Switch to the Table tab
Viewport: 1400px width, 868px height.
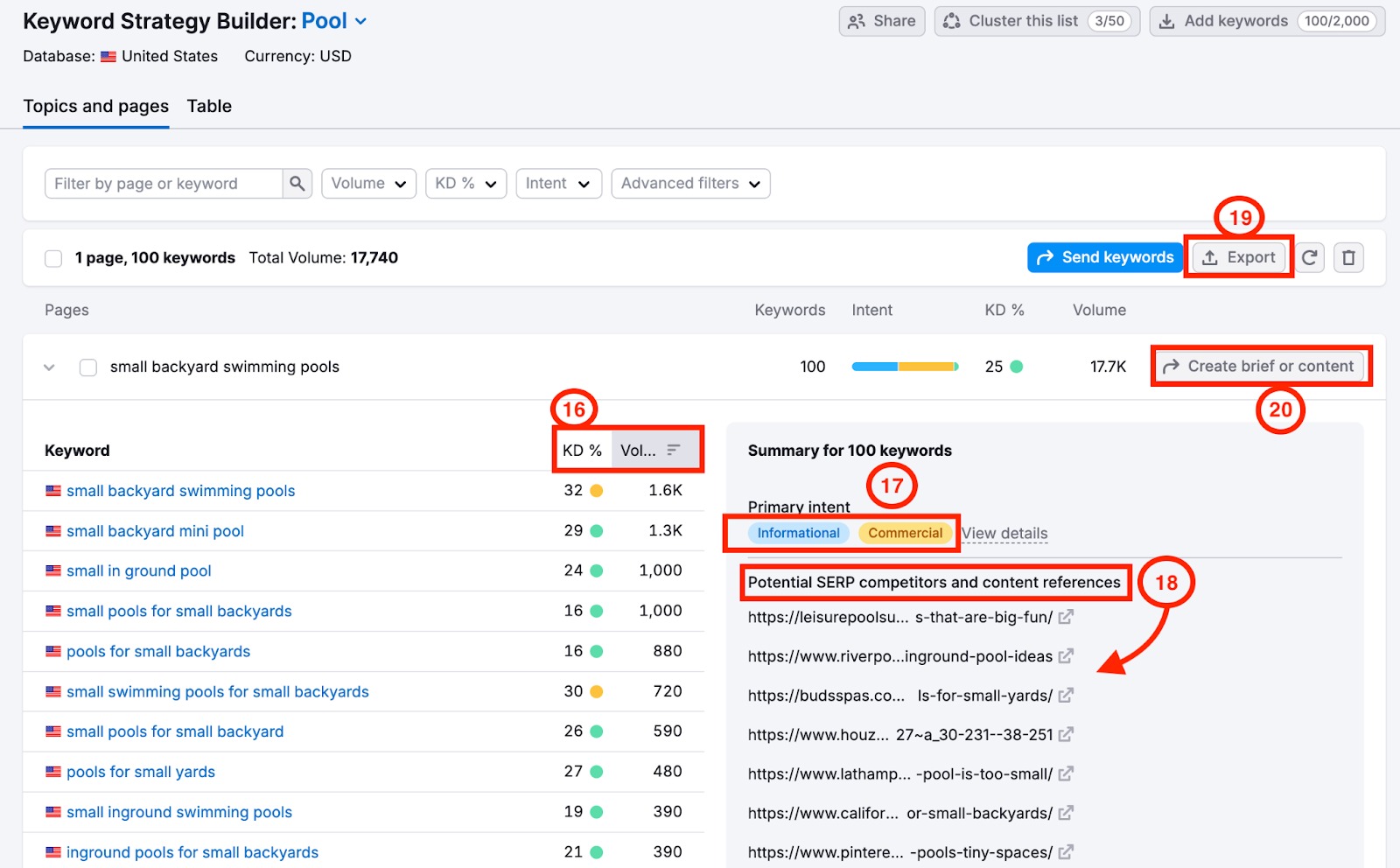point(209,107)
